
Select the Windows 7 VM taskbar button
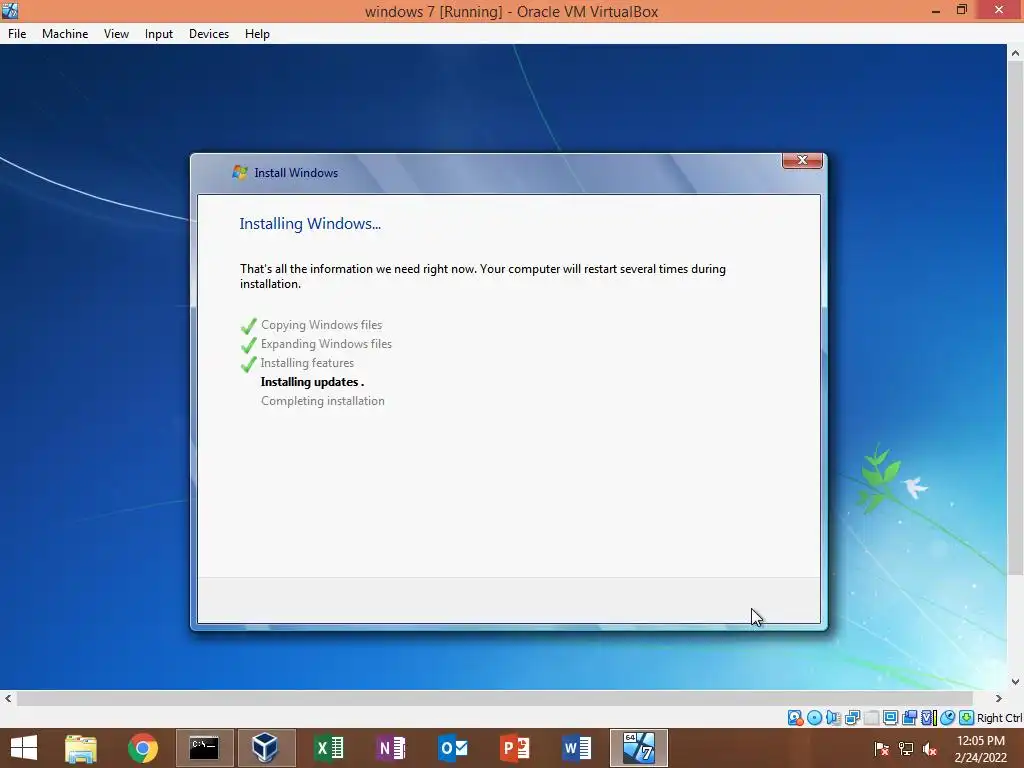pos(638,748)
